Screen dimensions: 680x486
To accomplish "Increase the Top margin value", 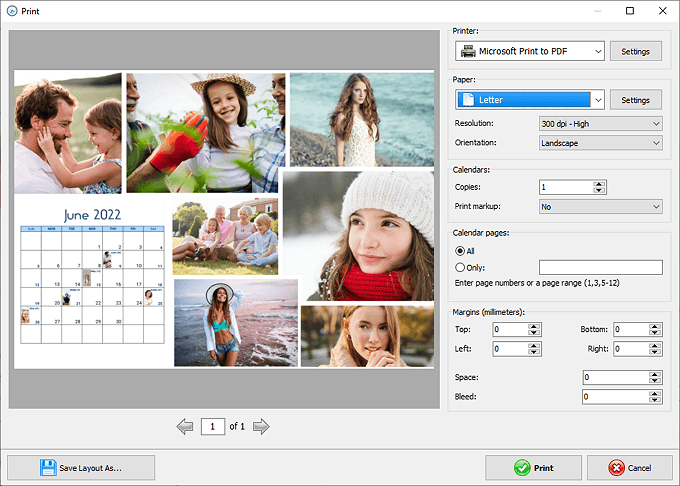I will pos(534,326).
